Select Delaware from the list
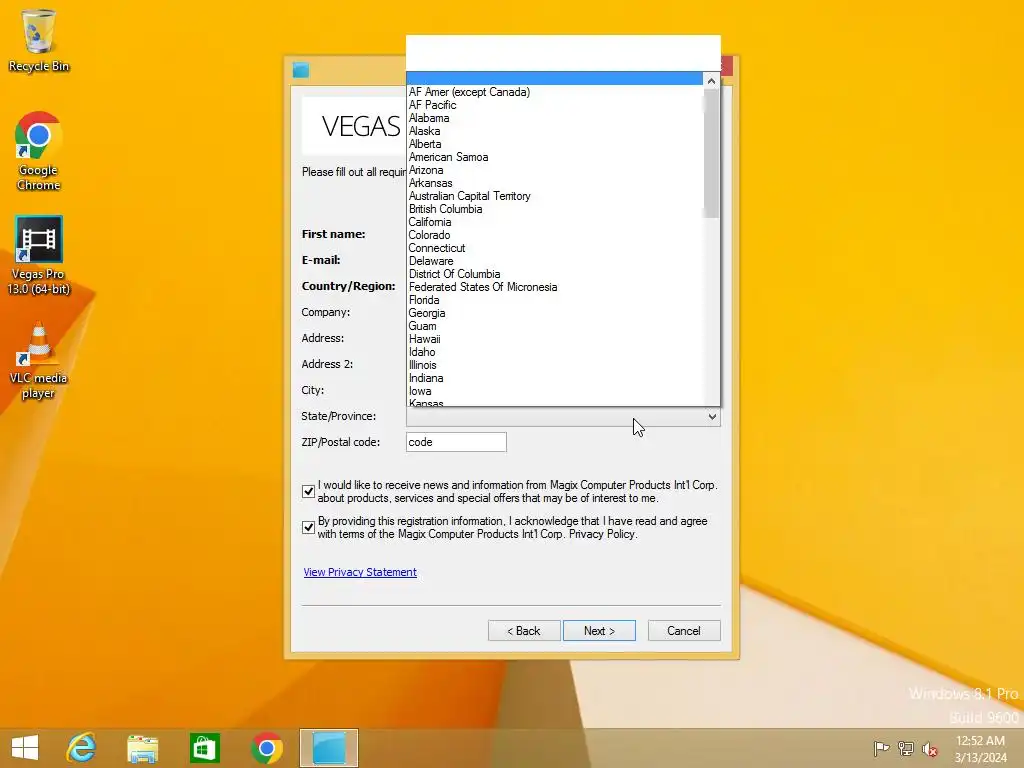The image size is (1024, 768). [554, 261]
